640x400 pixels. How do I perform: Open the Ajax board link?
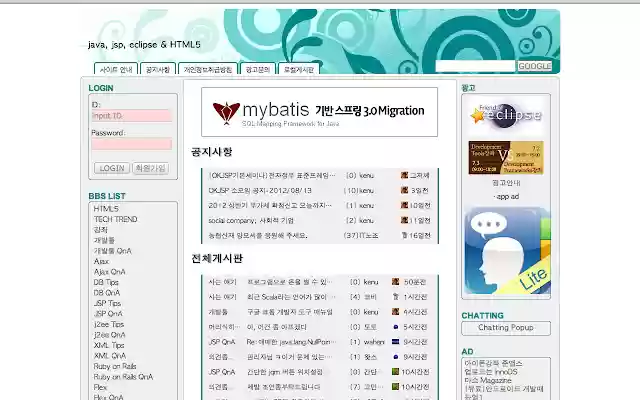pyautogui.click(x=101, y=261)
